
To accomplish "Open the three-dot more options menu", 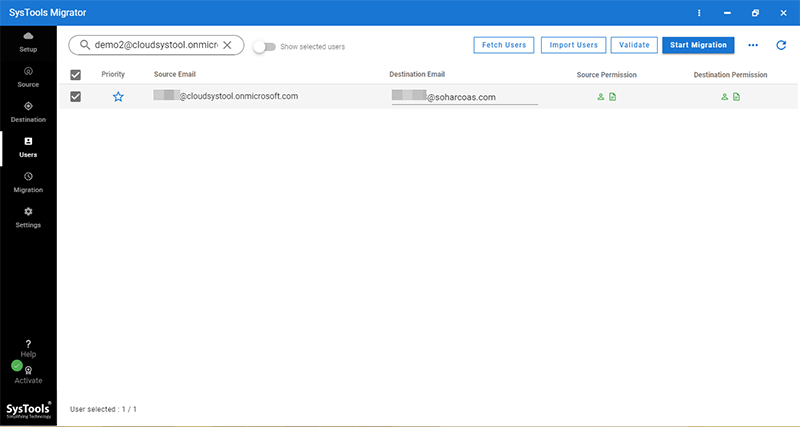I will [x=753, y=45].
